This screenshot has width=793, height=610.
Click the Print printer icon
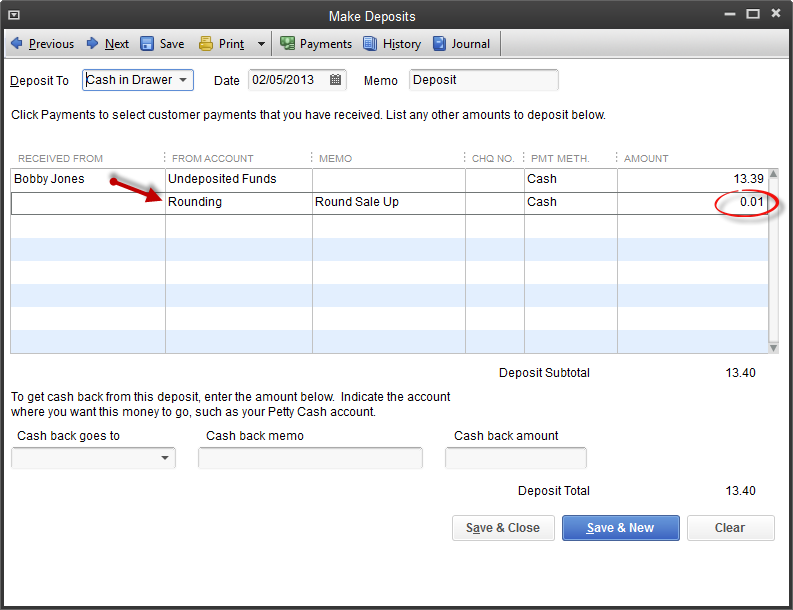click(x=206, y=44)
